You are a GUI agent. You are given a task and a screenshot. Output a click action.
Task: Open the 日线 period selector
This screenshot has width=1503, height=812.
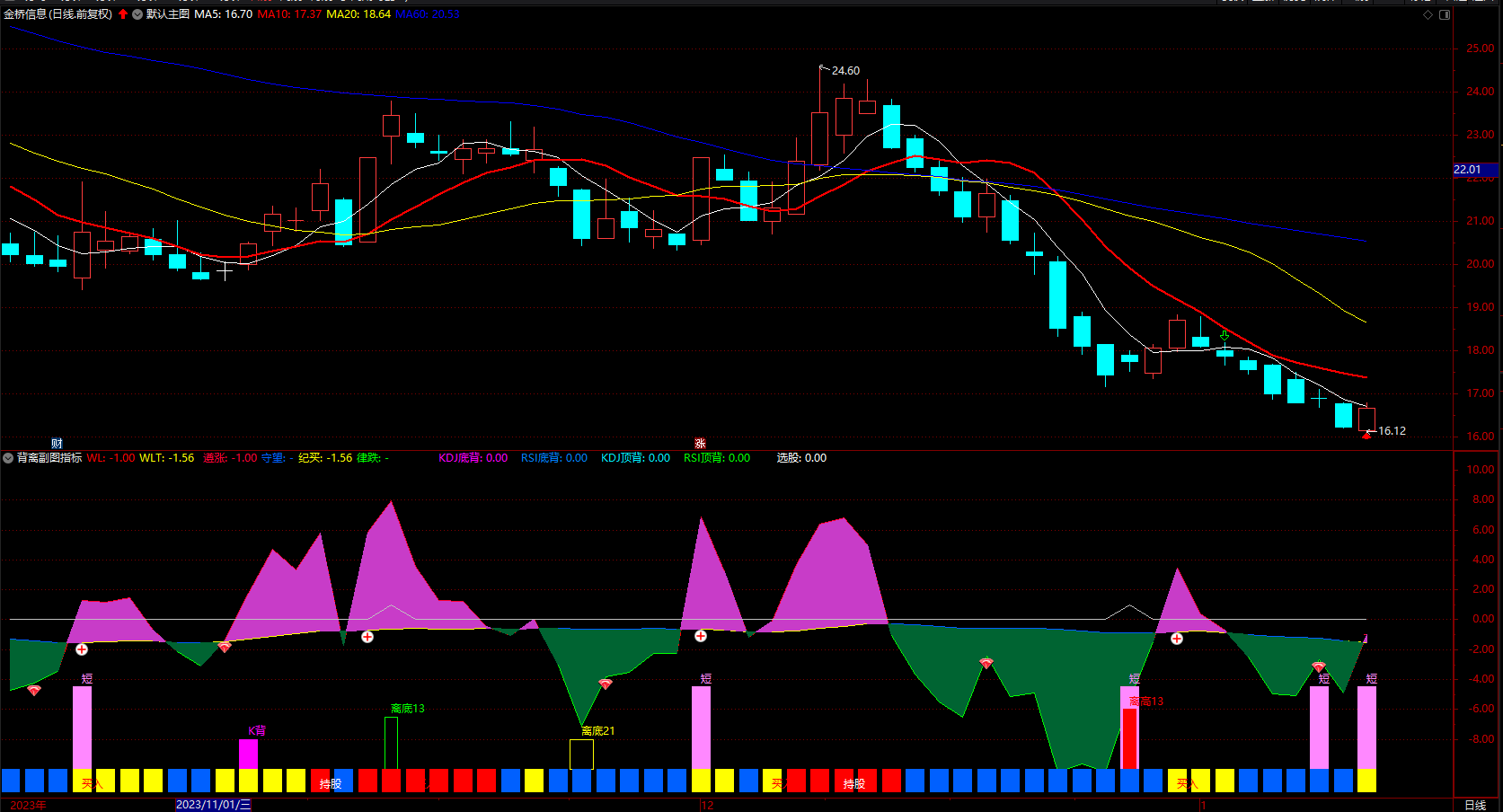click(x=1475, y=805)
